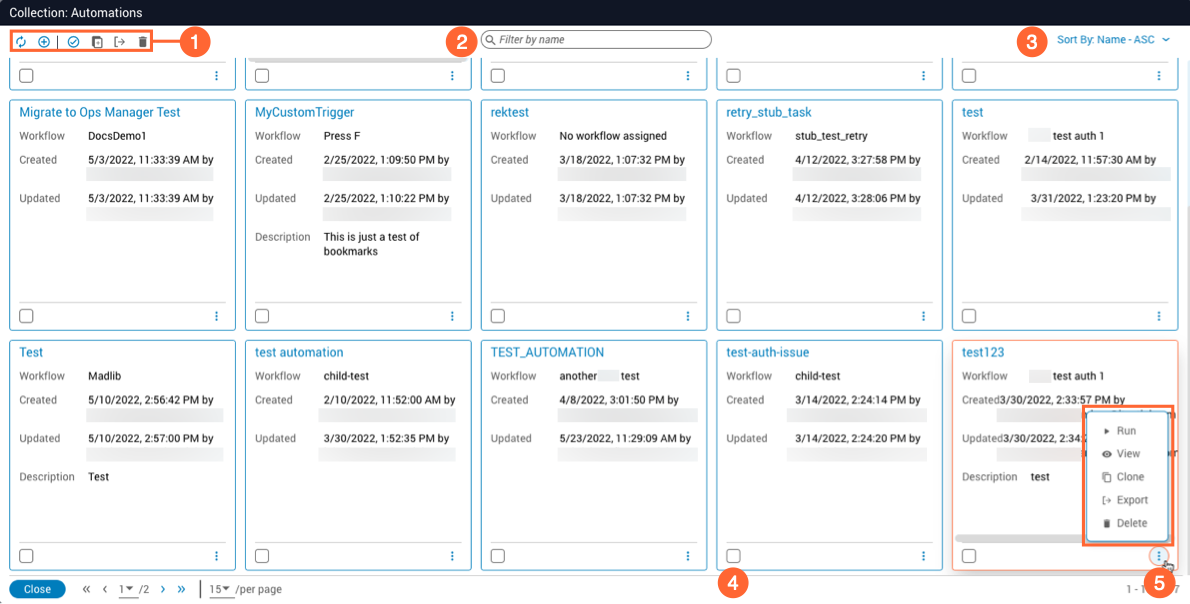Tick the test-auth-issue card checkbox

(x=733, y=556)
